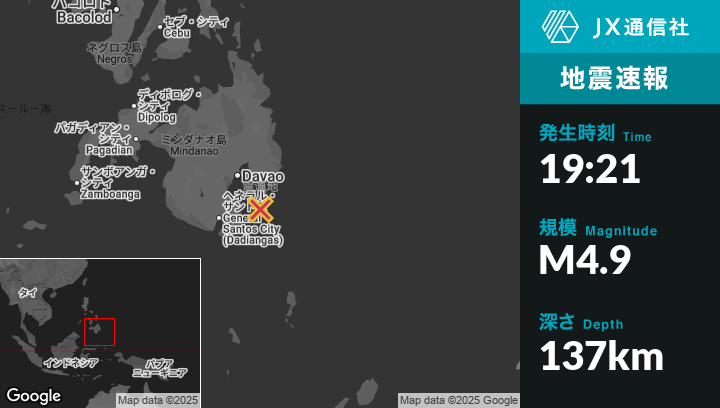720x408 pixels.
Task: Click the 19:21 occurrence time value
Action: 590,170
